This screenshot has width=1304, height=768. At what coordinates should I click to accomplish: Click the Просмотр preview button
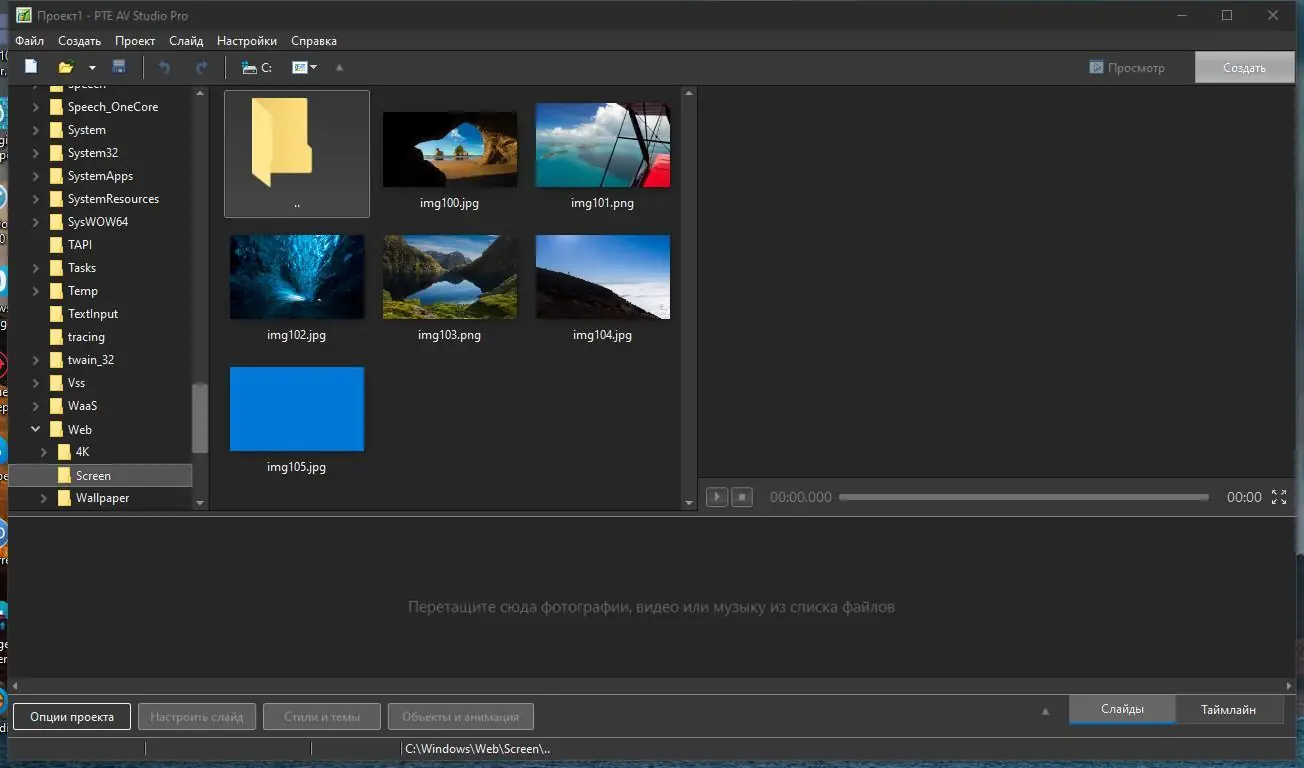(1127, 67)
